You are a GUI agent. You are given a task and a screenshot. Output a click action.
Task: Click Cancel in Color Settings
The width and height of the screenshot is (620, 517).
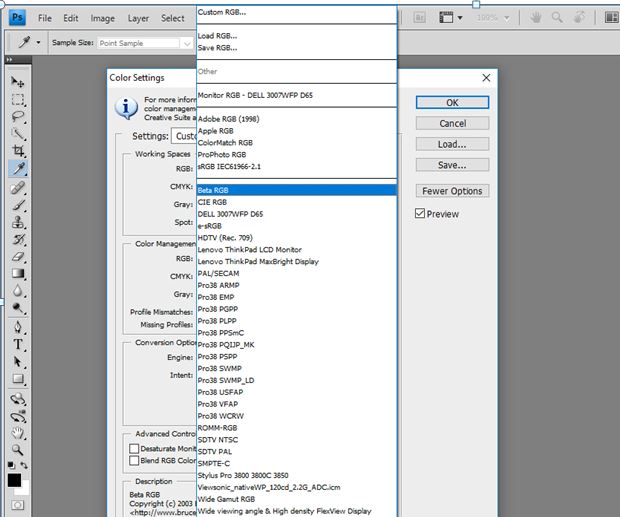[x=452, y=123]
